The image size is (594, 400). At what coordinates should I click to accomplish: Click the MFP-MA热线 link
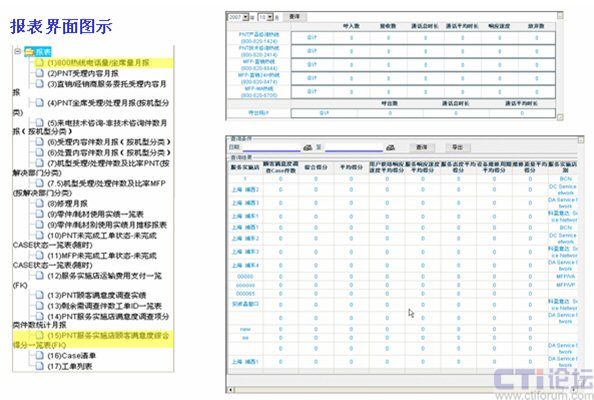(259, 92)
